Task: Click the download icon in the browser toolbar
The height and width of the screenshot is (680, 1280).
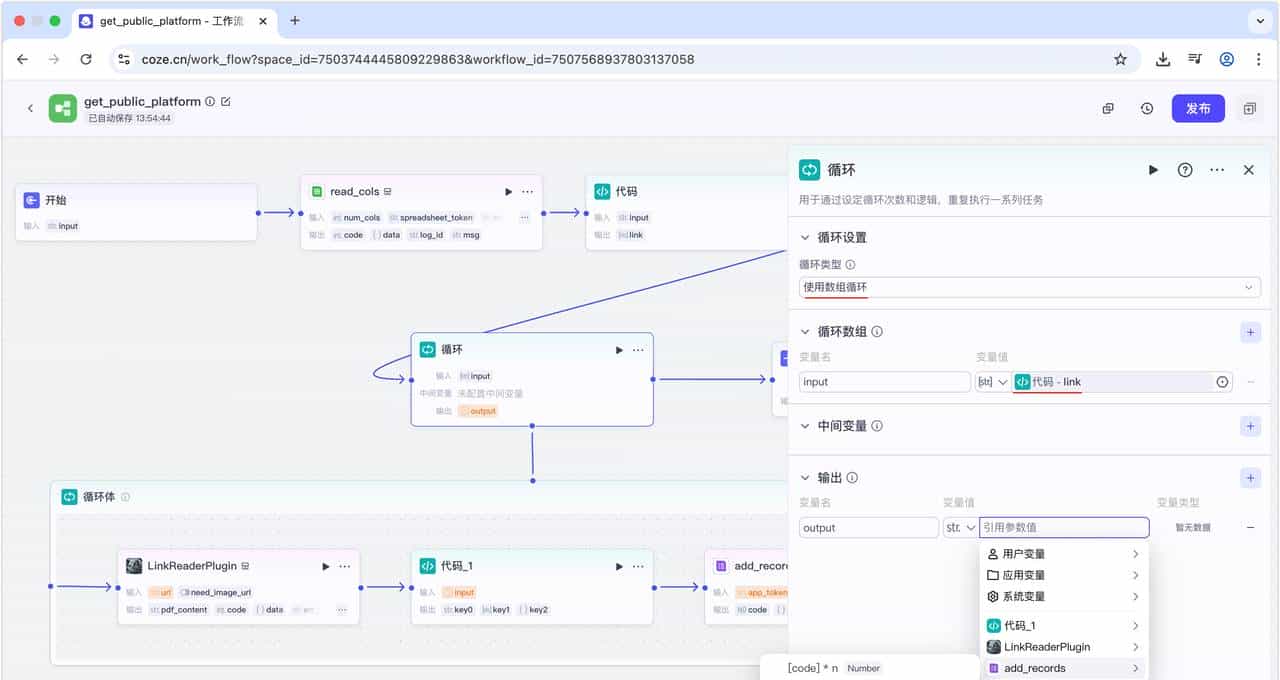Action: coord(1162,59)
